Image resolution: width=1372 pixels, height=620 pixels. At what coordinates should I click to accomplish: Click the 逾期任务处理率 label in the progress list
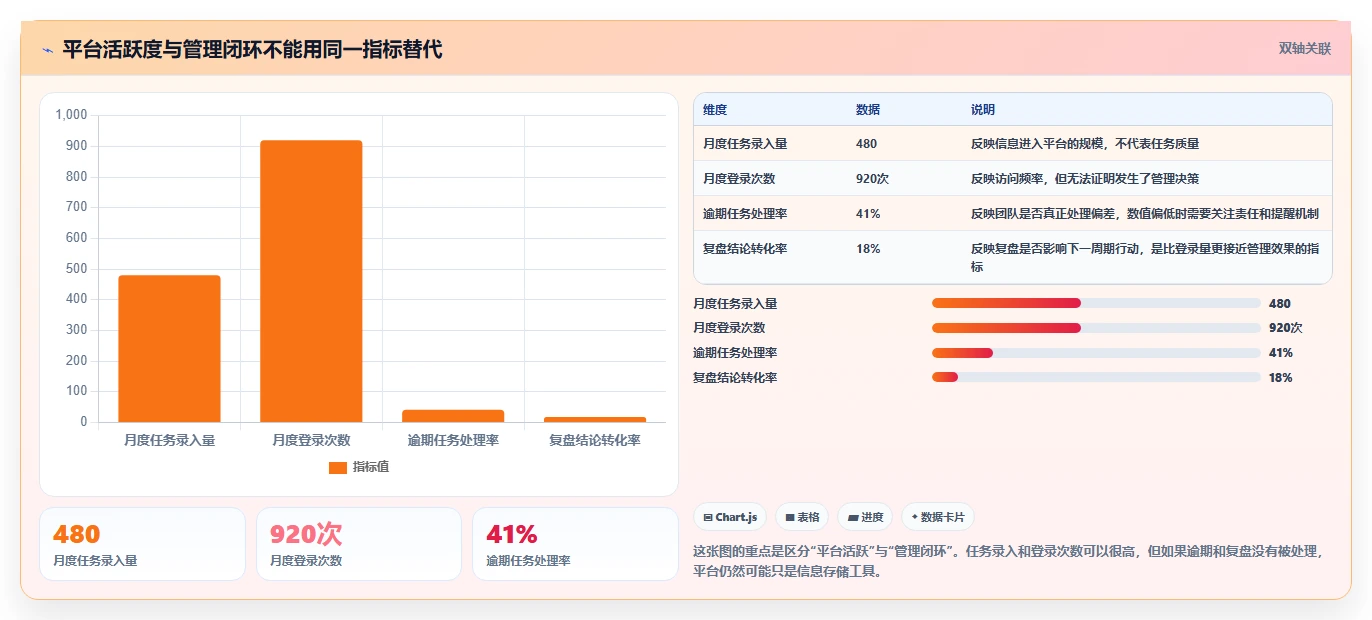click(x=735, y=352)
